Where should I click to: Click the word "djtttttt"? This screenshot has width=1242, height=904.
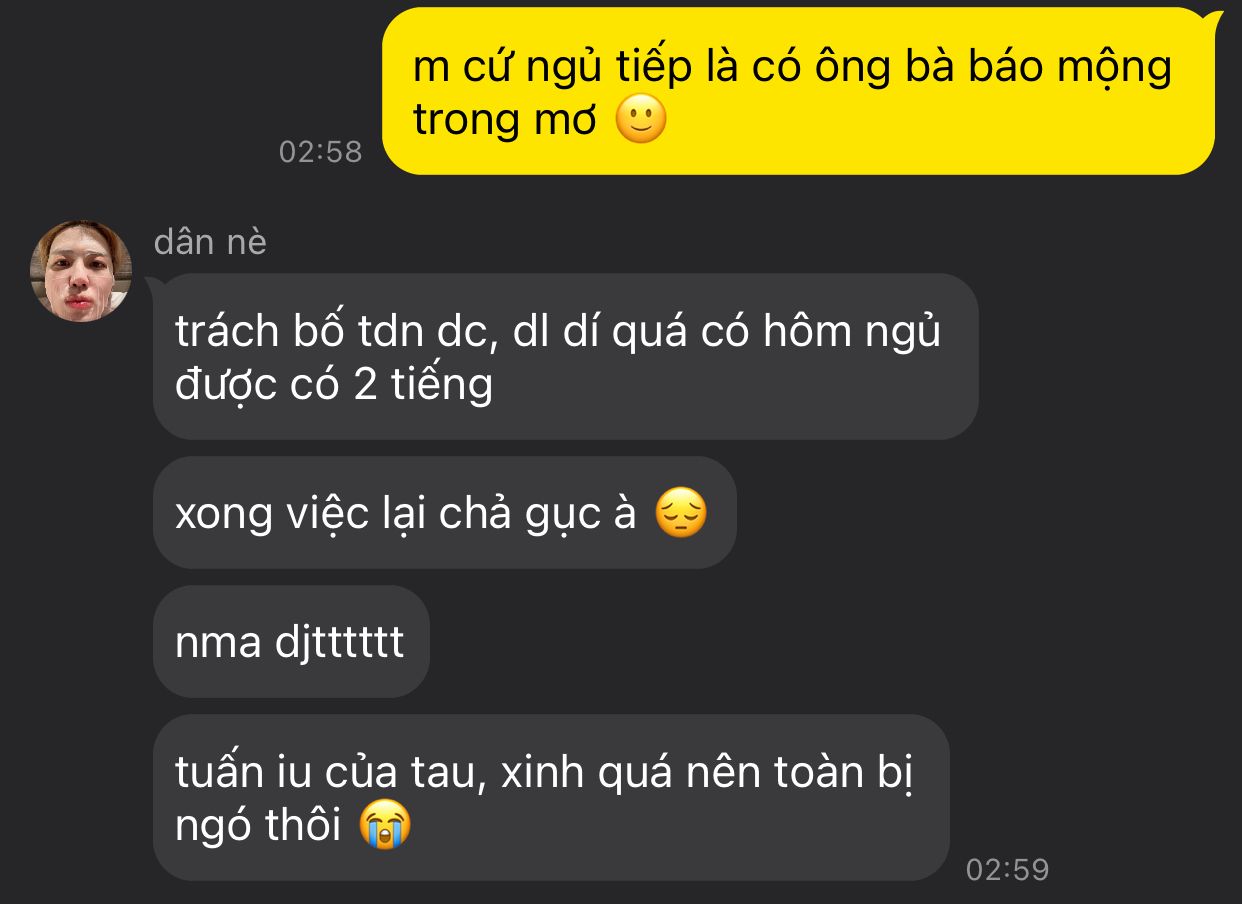pos(339,643)
